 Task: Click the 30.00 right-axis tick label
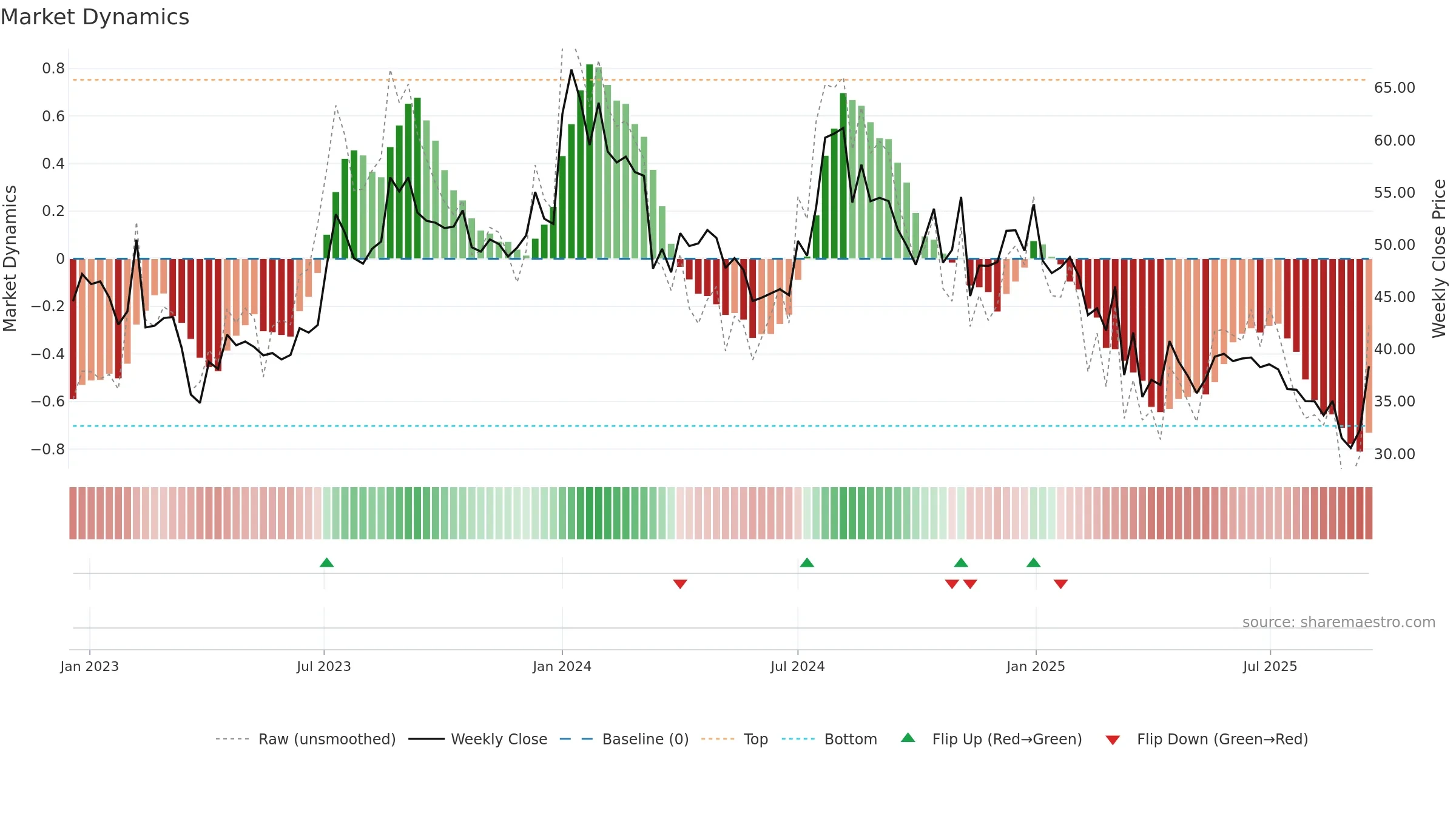[x=1395, y=454]
